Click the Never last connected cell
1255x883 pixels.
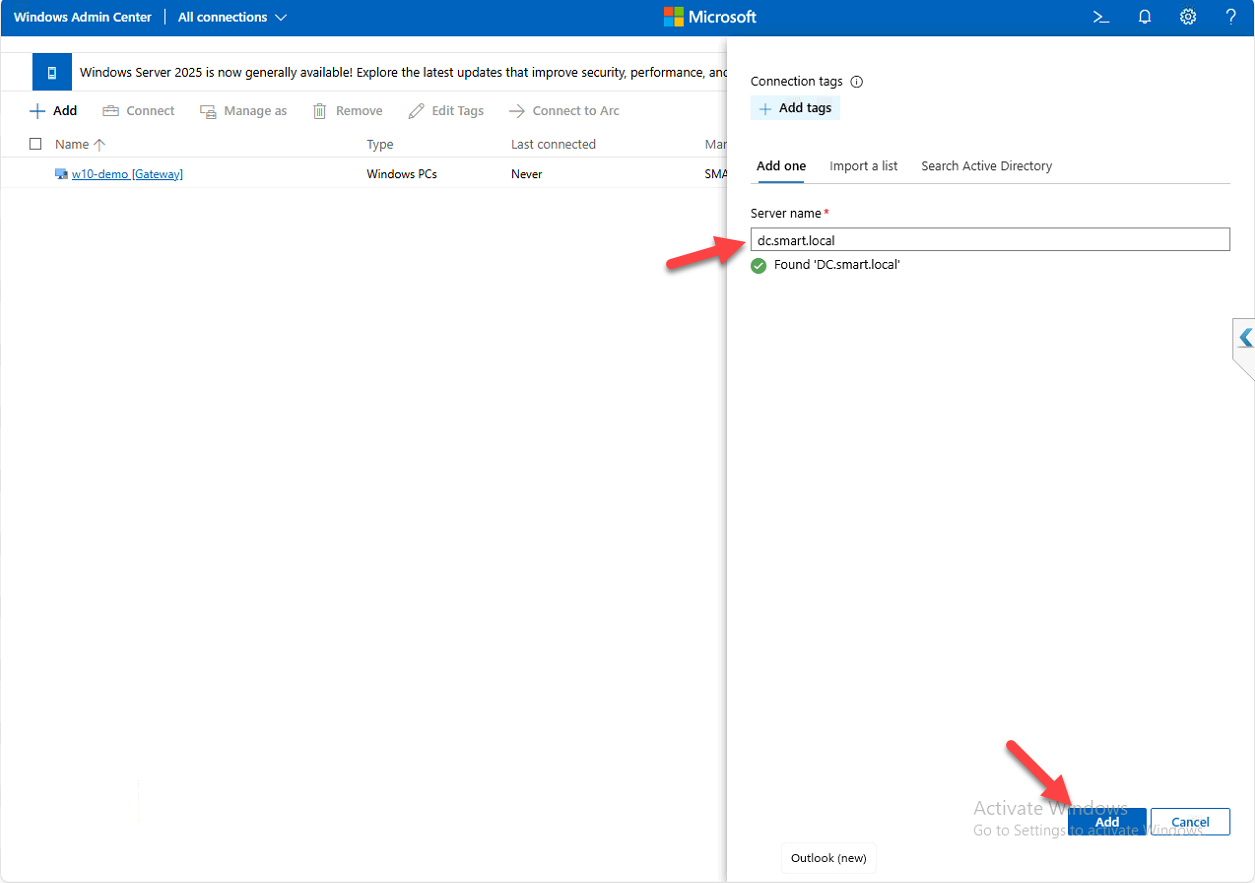click(x=526, y=174)
